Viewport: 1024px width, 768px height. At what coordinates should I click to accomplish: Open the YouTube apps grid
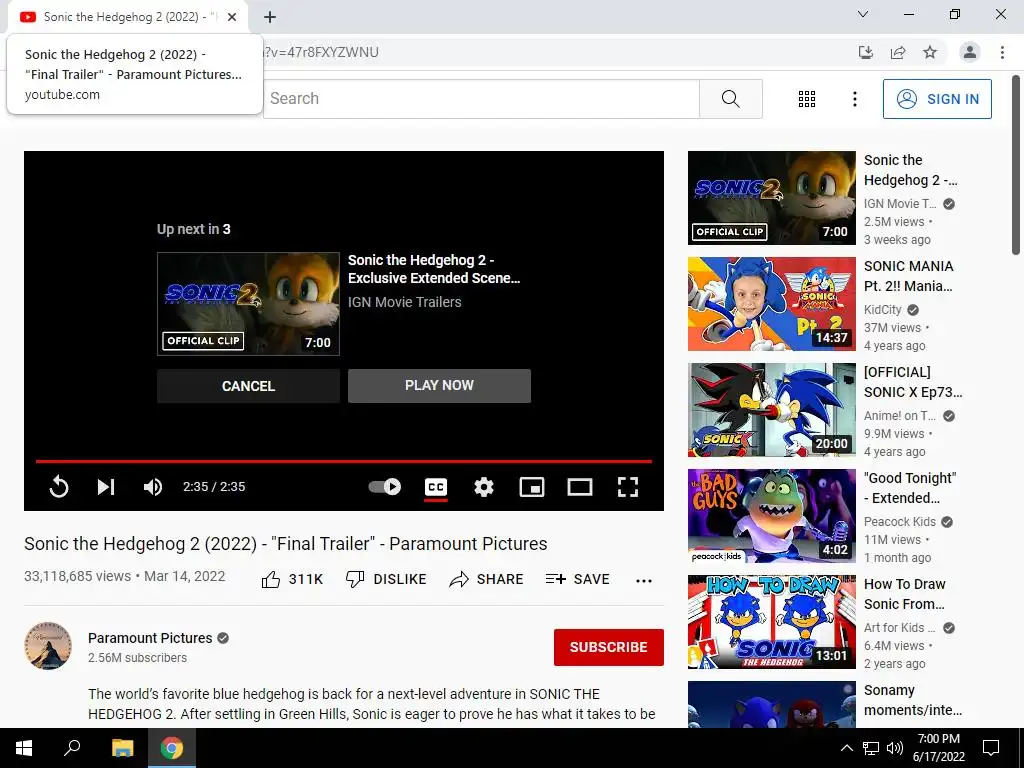click(807, 99)
